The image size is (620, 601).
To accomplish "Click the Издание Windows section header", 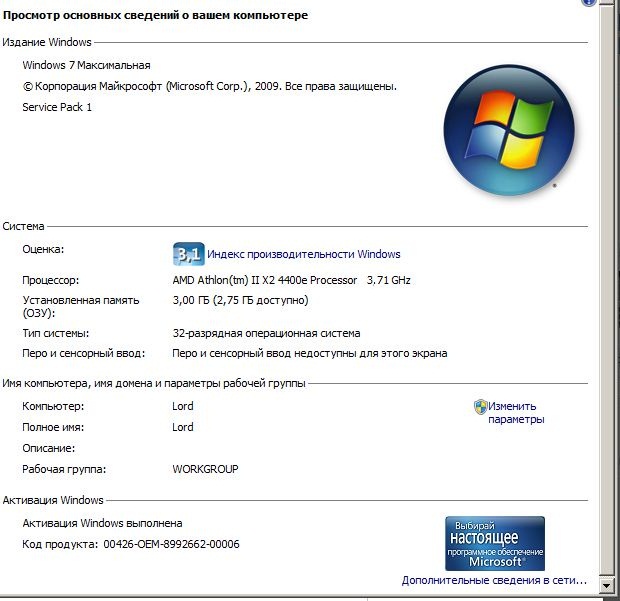I will (x=47, y=42).
